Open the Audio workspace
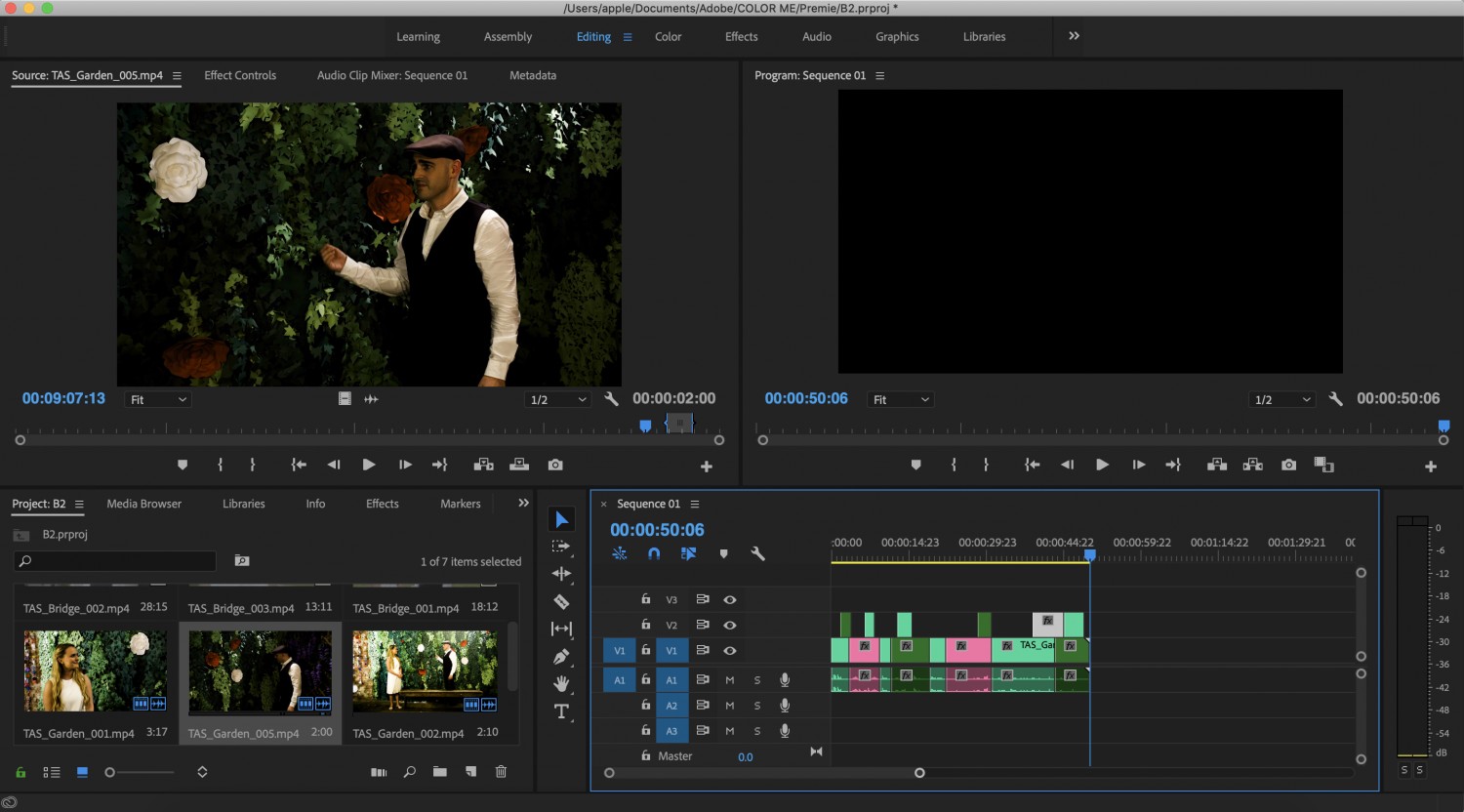This screenshot has height=812, width=1464. (x=817, y=37)
